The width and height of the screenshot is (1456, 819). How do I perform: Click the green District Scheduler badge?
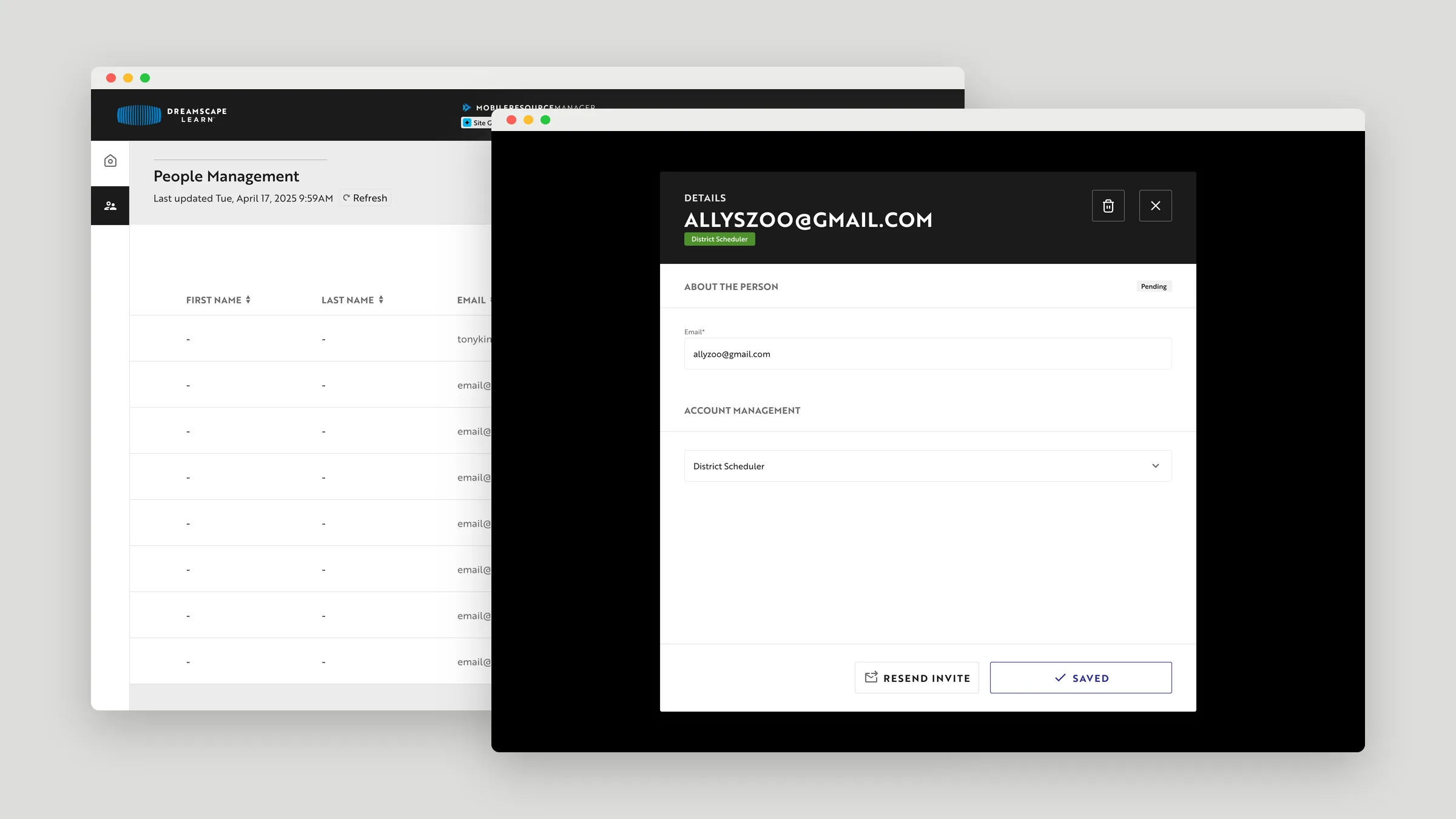click(720, 239)
